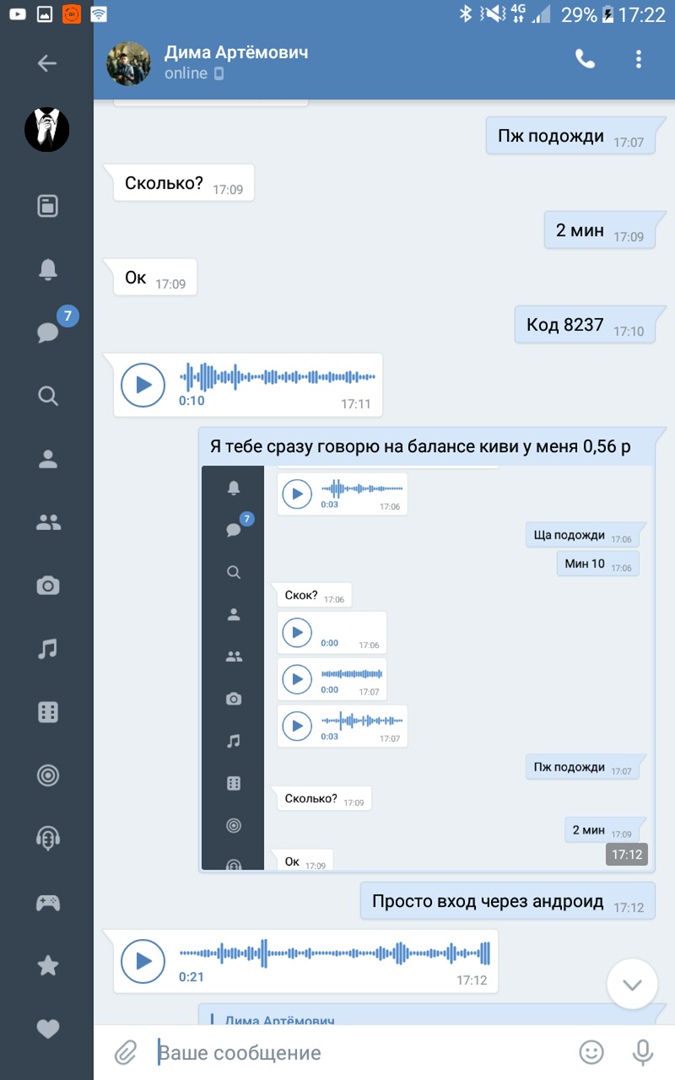
Task: Open the friends icon in sidebar
Action: pyautogui.click(x=47, y=459)
